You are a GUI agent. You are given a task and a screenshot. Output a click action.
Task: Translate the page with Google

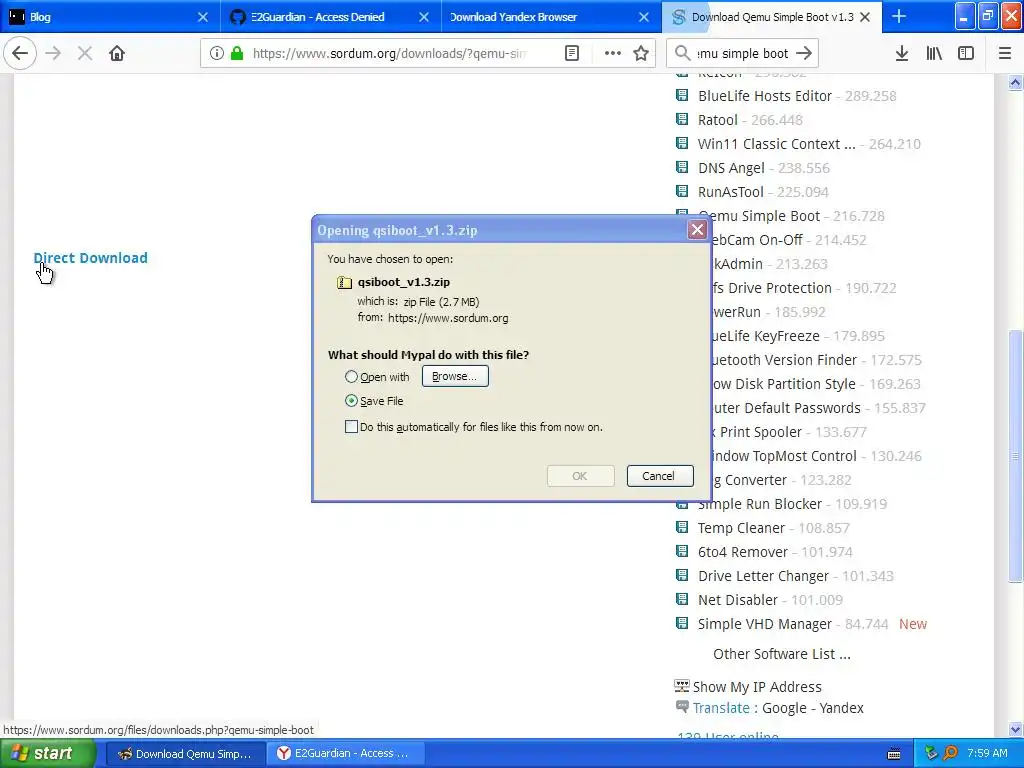(x=784, y=708)
